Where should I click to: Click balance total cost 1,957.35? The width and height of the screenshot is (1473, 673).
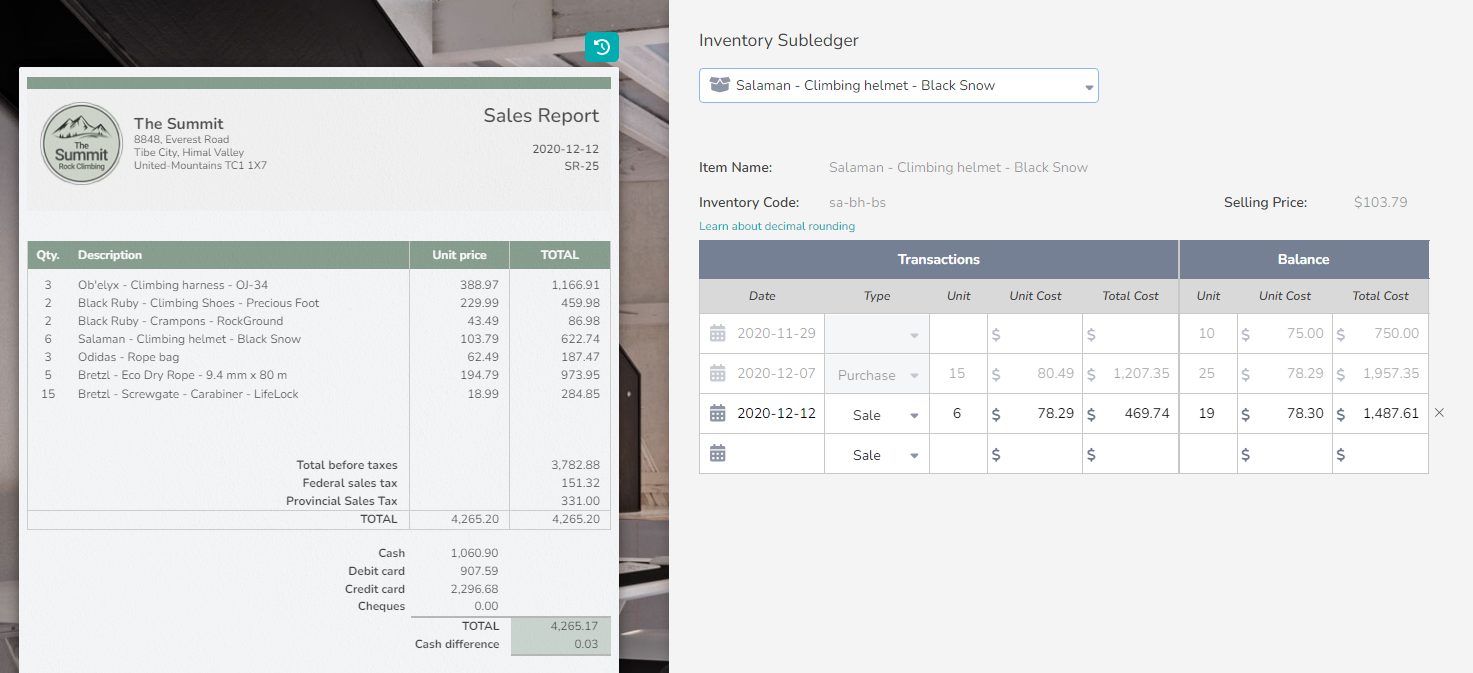(x=1380, y=374)
